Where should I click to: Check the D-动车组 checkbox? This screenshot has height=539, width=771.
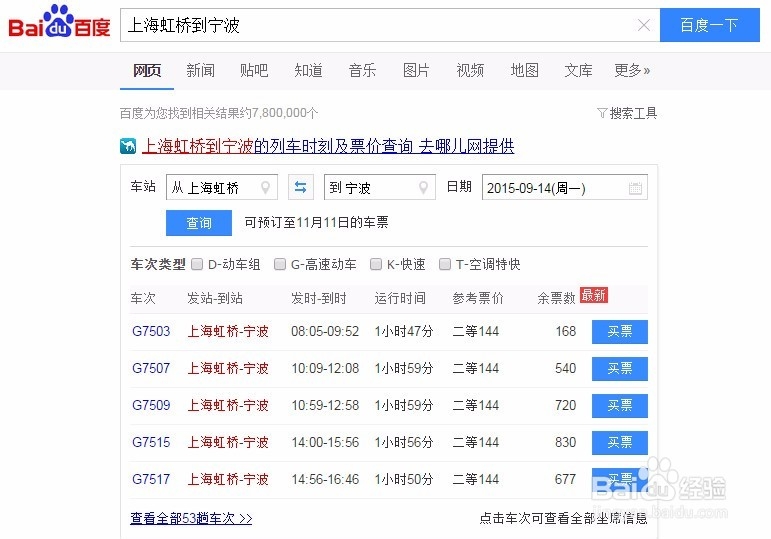coord(197,264)
